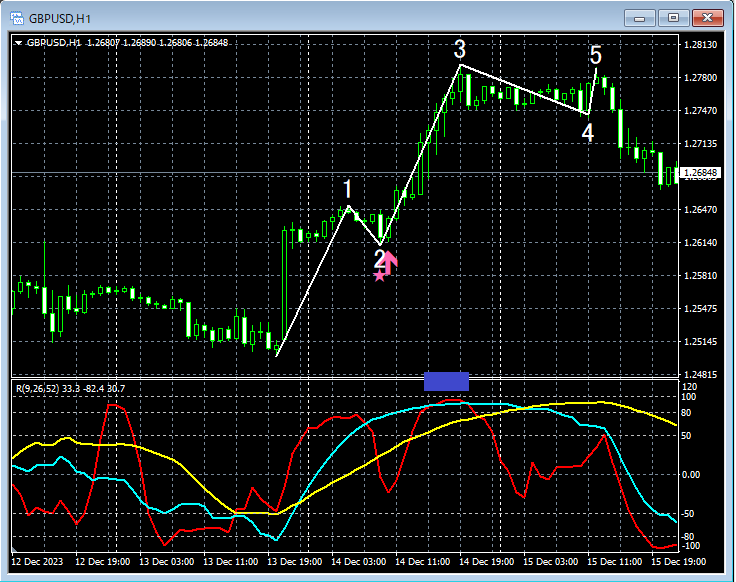The width and height of the screenshot is (736, 582).
Task: Click the GBPUSD,H1 chart window icon
Action: click(x=17, y=19)
